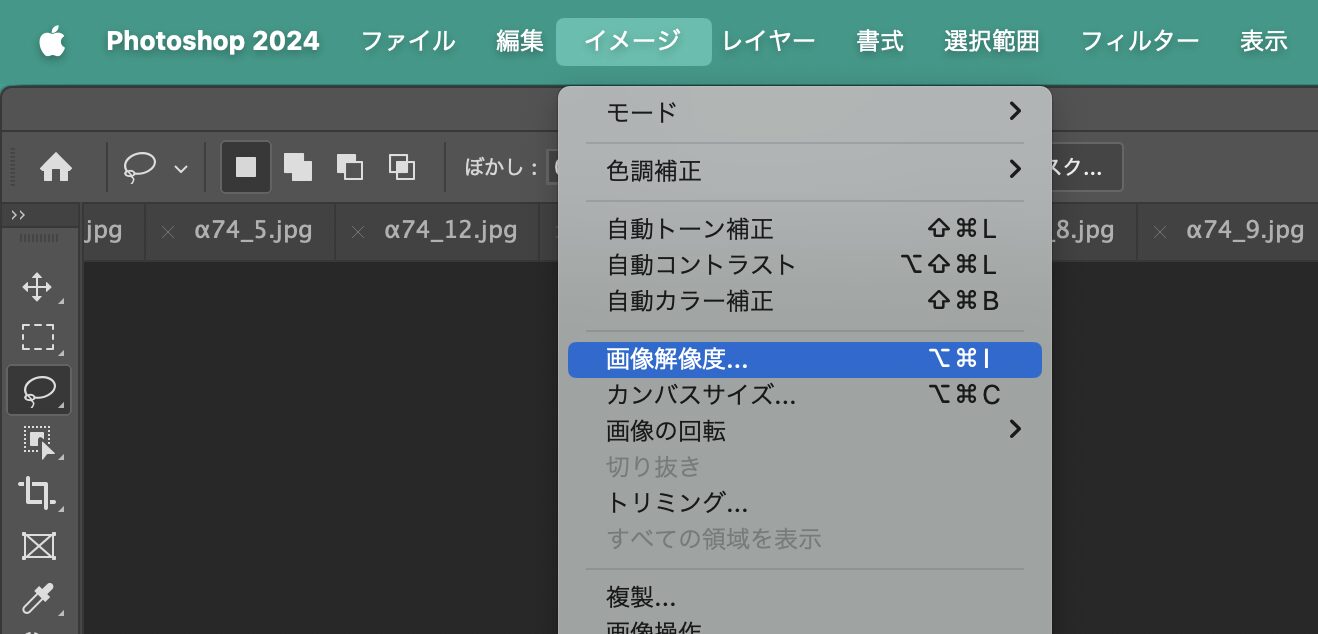Image resolution: width=1318 pixels, height=634 pixels.
Task: Open the レイヤー menu
Action: pyautogui.click(x=768, y=41)
